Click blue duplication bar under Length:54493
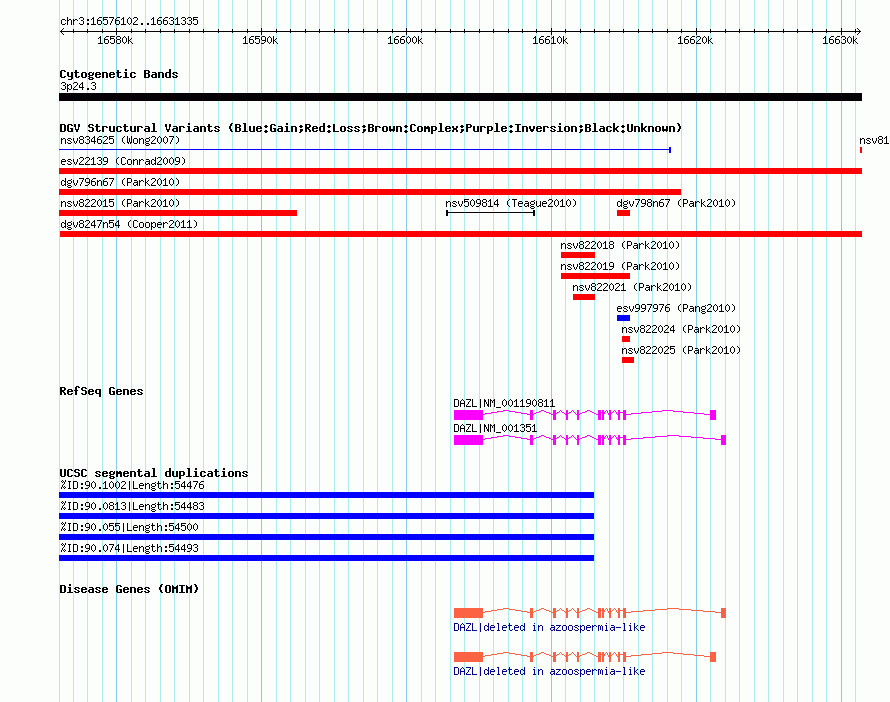 [x=326, y=558]
